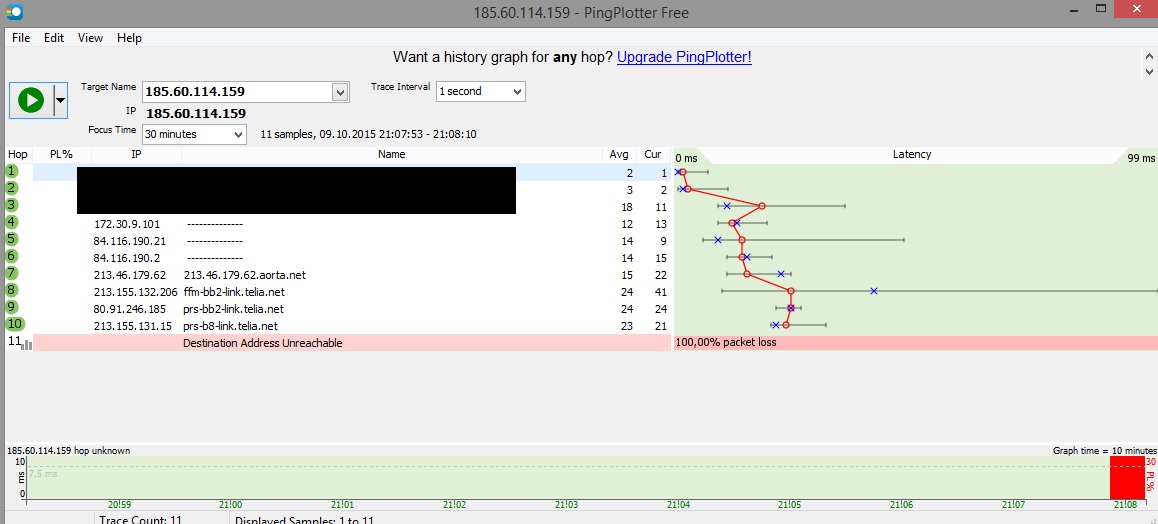Click the 0 ms latency scale label

coord(686,158)
